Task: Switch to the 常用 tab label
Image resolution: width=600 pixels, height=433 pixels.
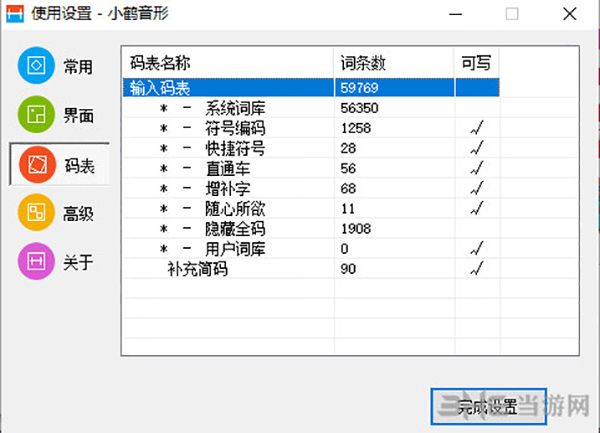Action: (78, 67)
